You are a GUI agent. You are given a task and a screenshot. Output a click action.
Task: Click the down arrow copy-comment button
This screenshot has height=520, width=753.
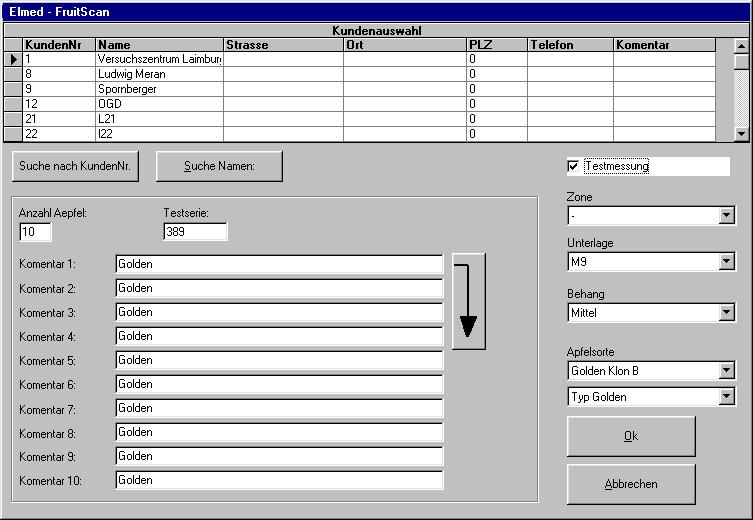coord(468,301)
